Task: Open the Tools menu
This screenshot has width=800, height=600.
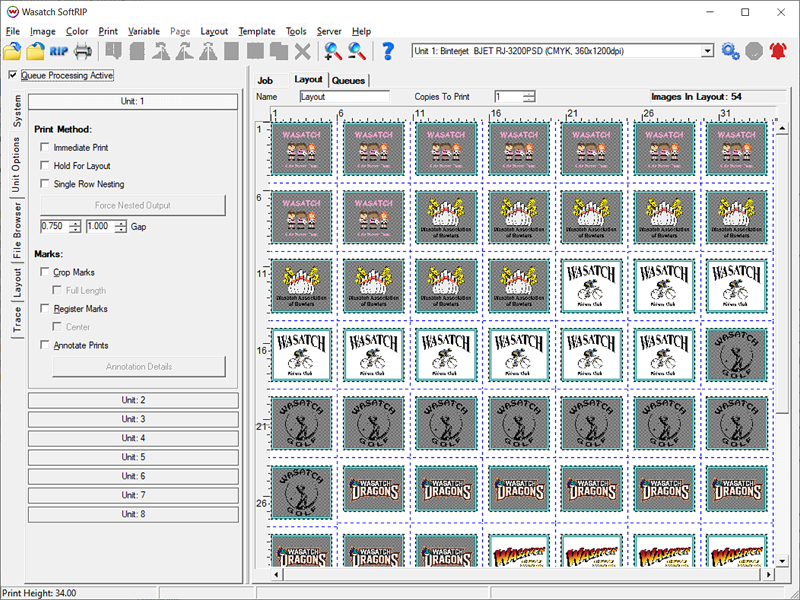Action: [296, 31]
